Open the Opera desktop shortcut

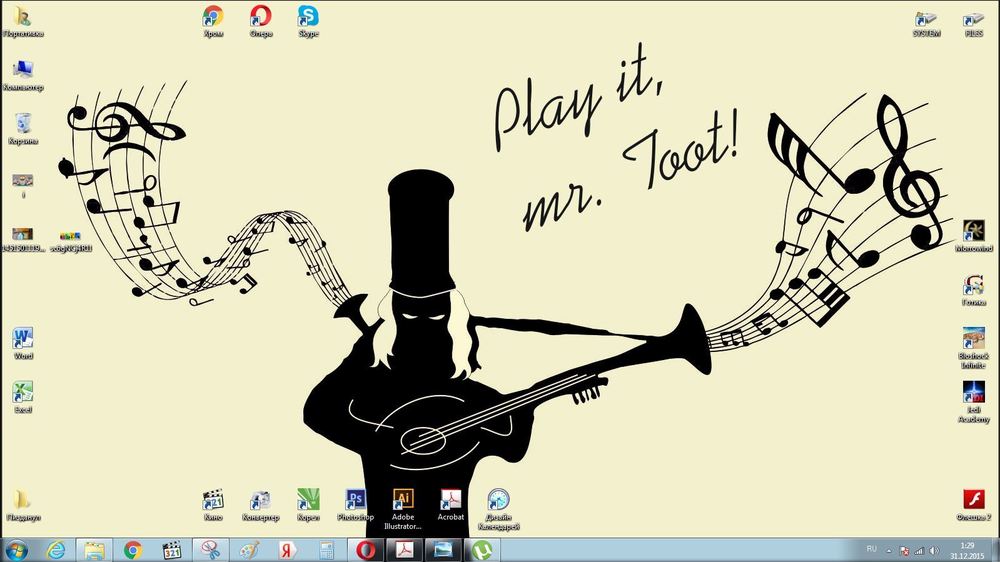click(x=261, y=17)
